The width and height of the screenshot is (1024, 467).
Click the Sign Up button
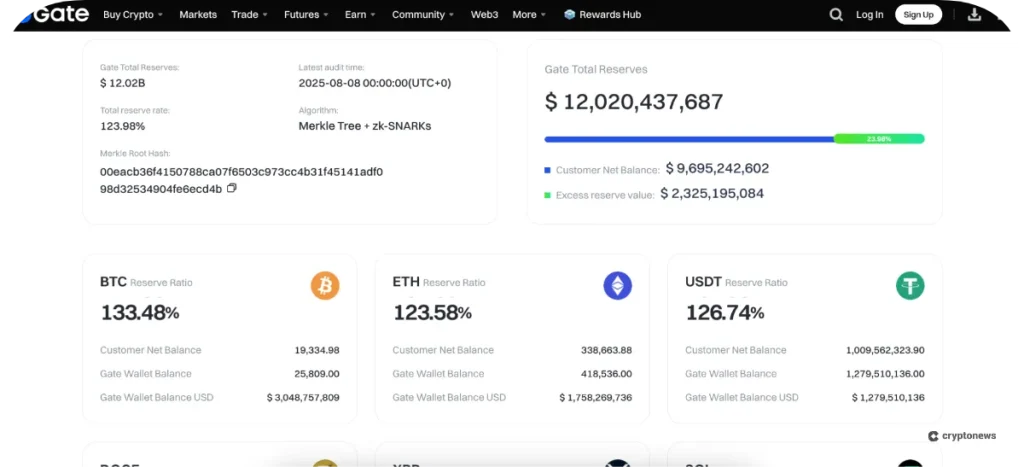coord(918,14)
